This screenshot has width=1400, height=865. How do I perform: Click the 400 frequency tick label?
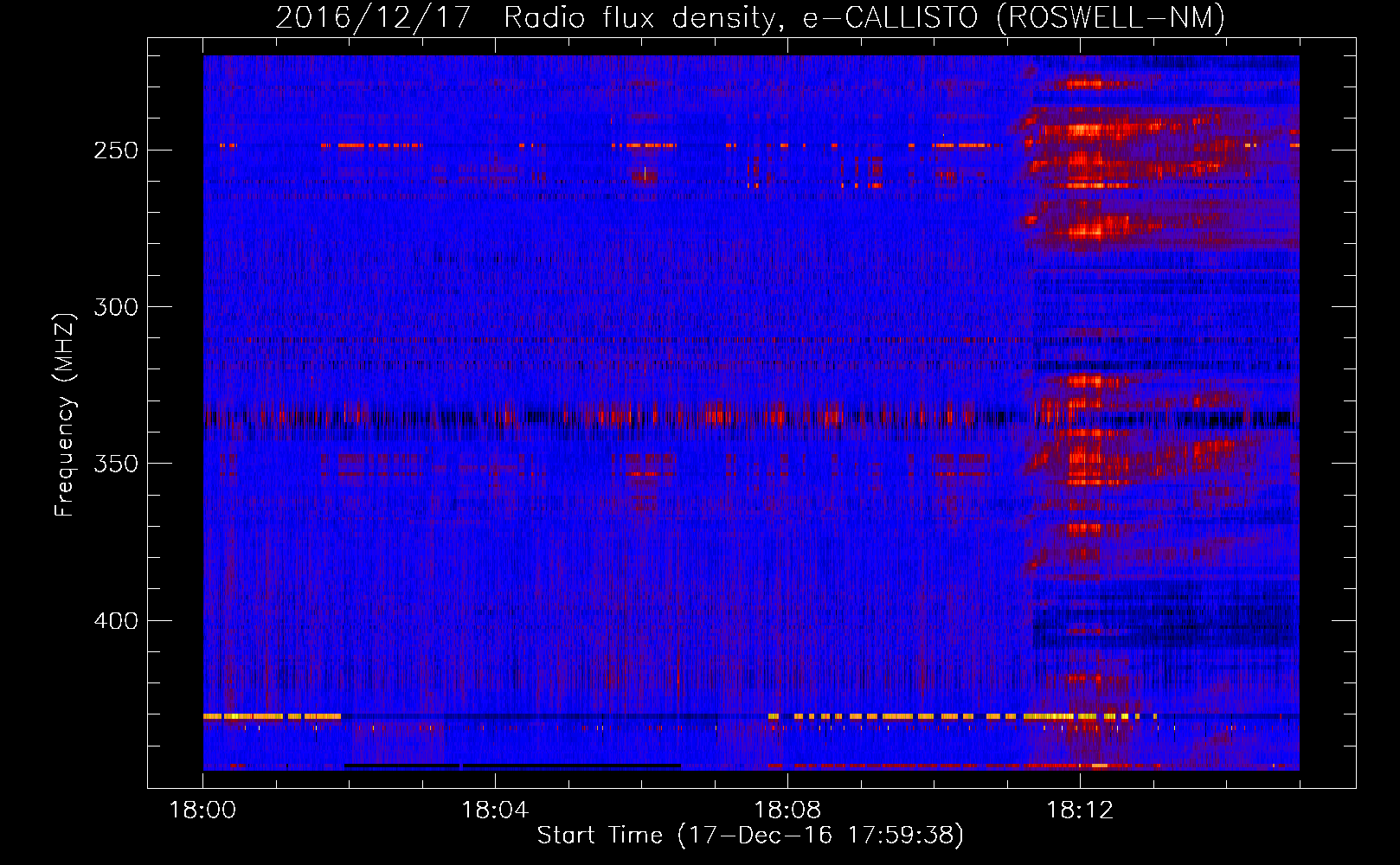click(116, 621)
